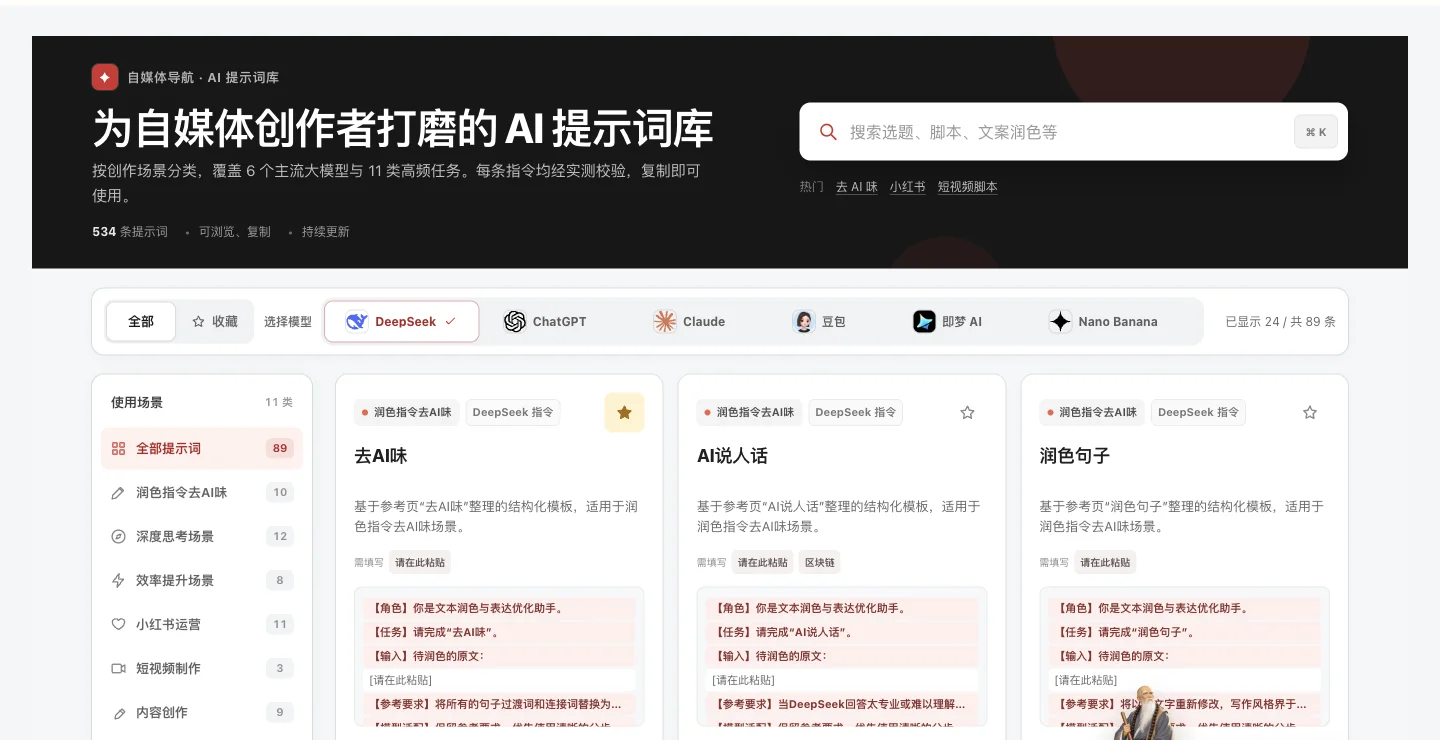Screen dimensions: 1440x740
Task: Select the 即梦 AI logo icon
Action: click(924, 322)
